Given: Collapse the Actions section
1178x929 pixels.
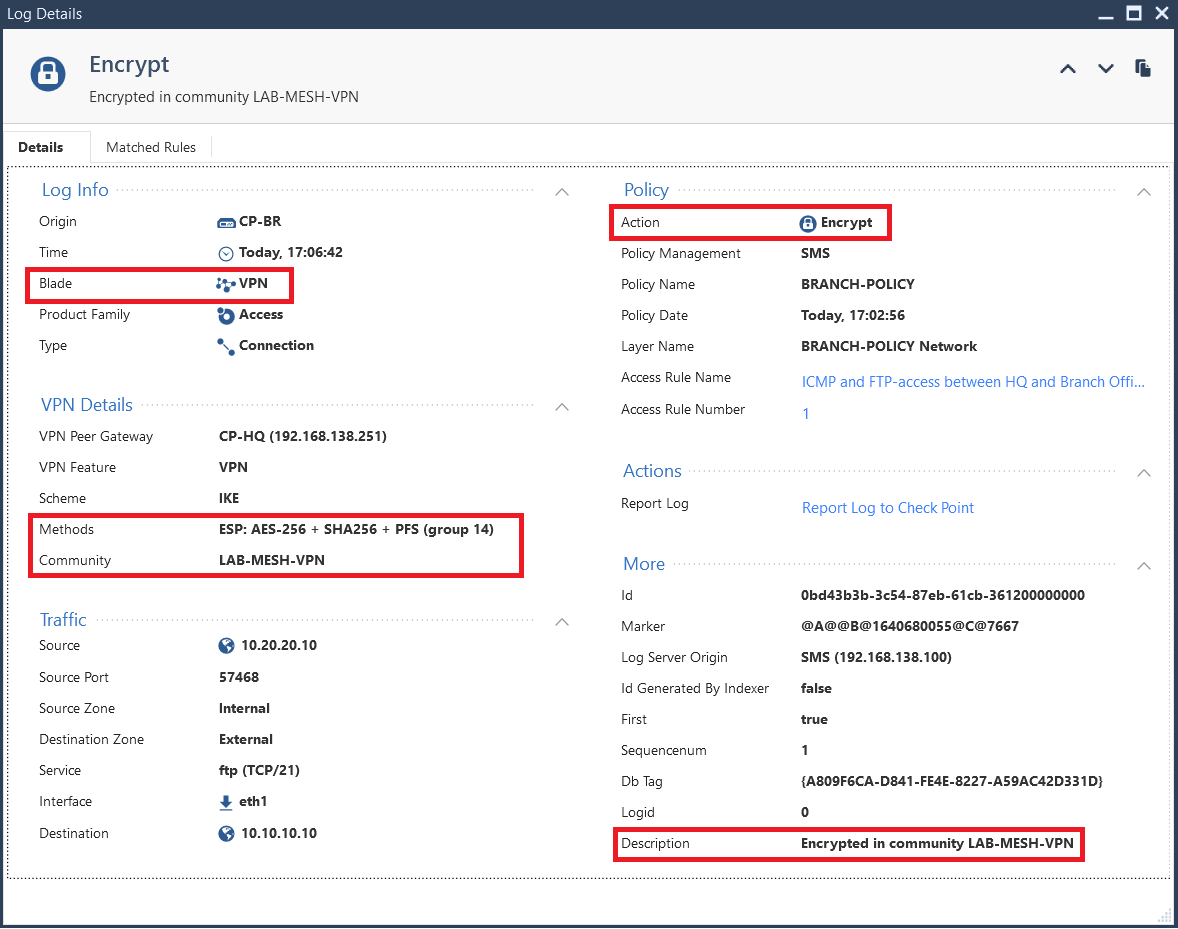Looking at the screenshot, I should 1144,473.
